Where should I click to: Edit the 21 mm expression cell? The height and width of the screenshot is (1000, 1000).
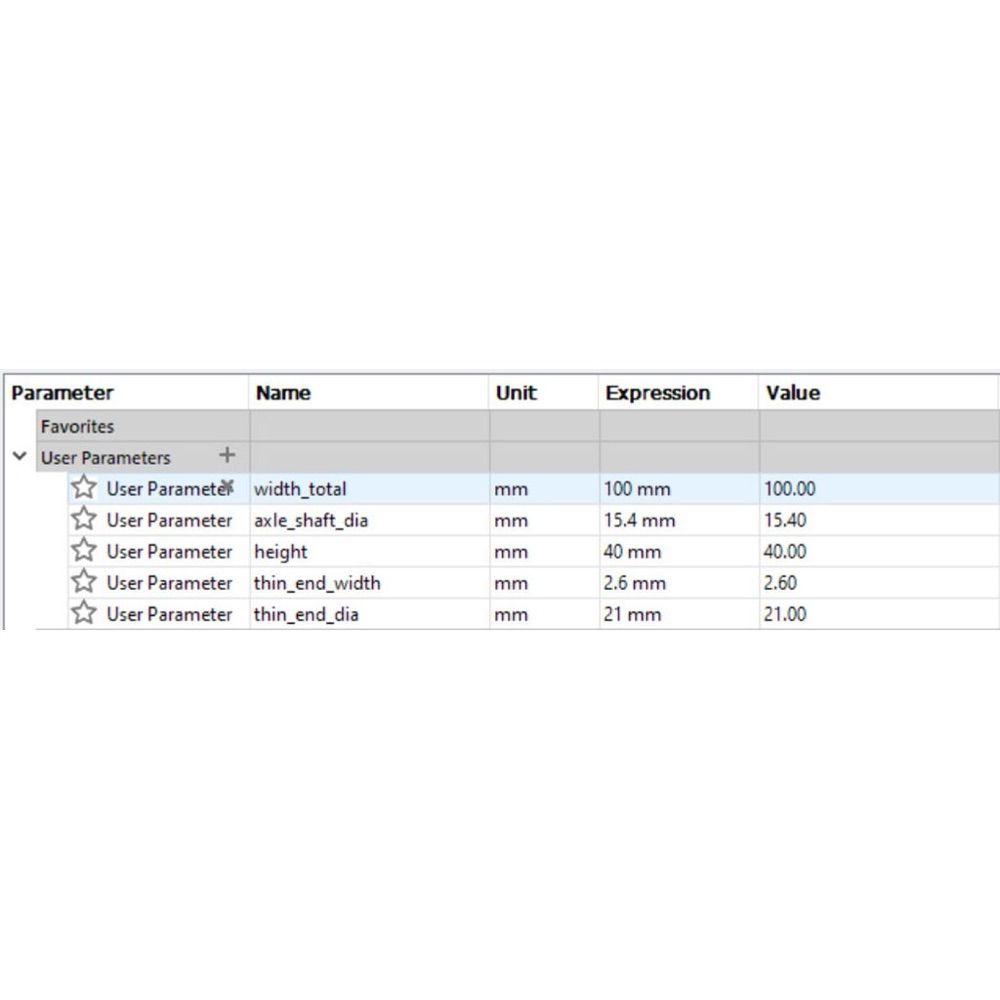click(x=679, y=614)
